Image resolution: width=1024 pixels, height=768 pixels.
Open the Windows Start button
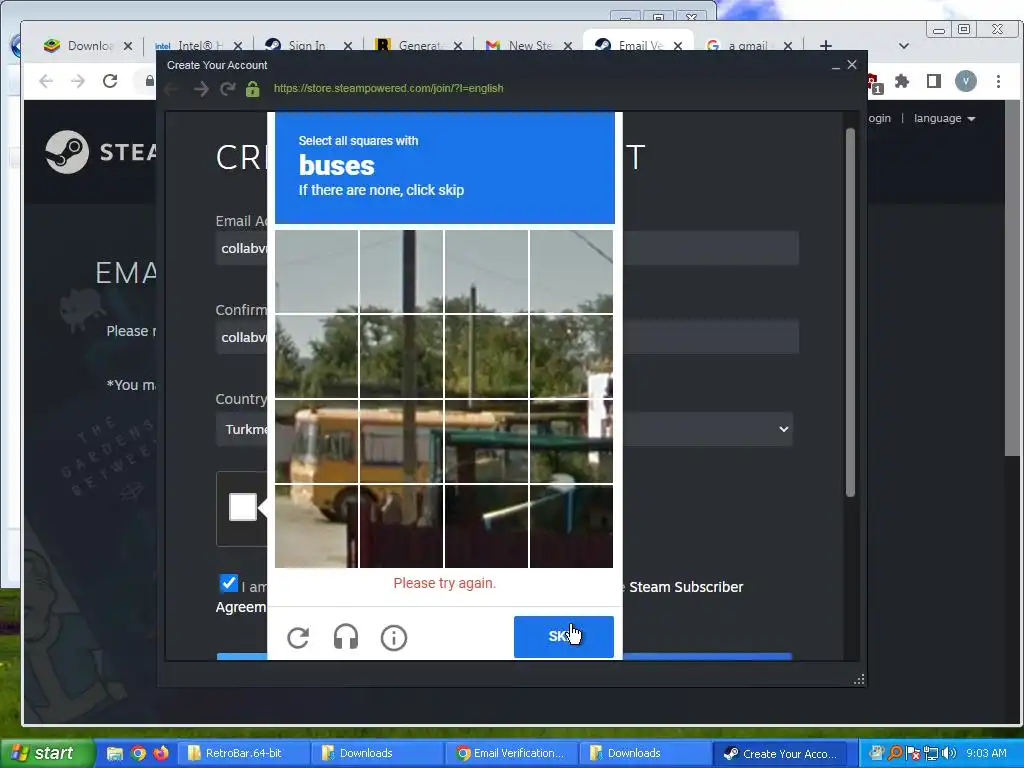pos(47,754)
